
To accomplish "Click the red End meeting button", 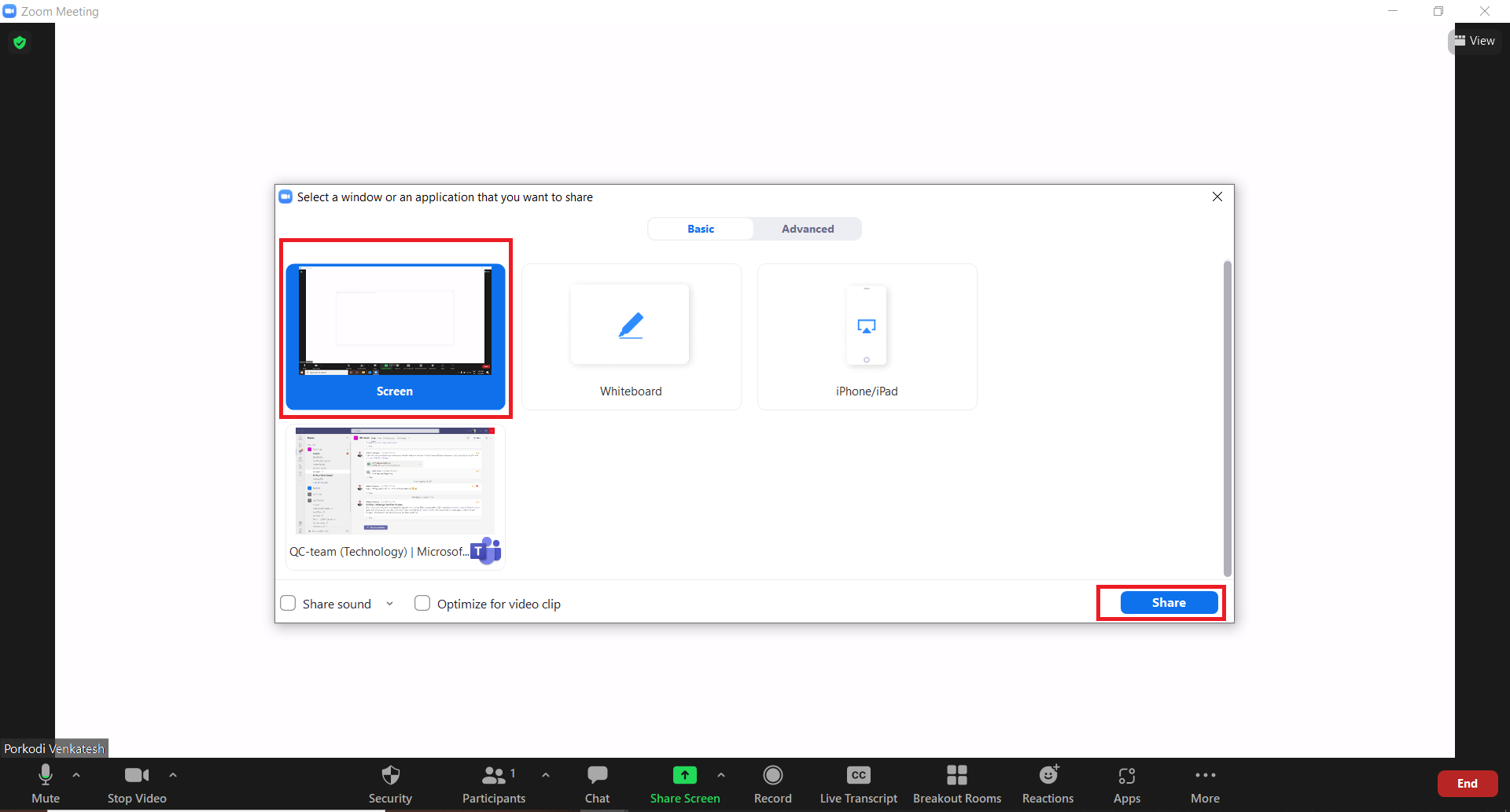I will [1467, 784].
